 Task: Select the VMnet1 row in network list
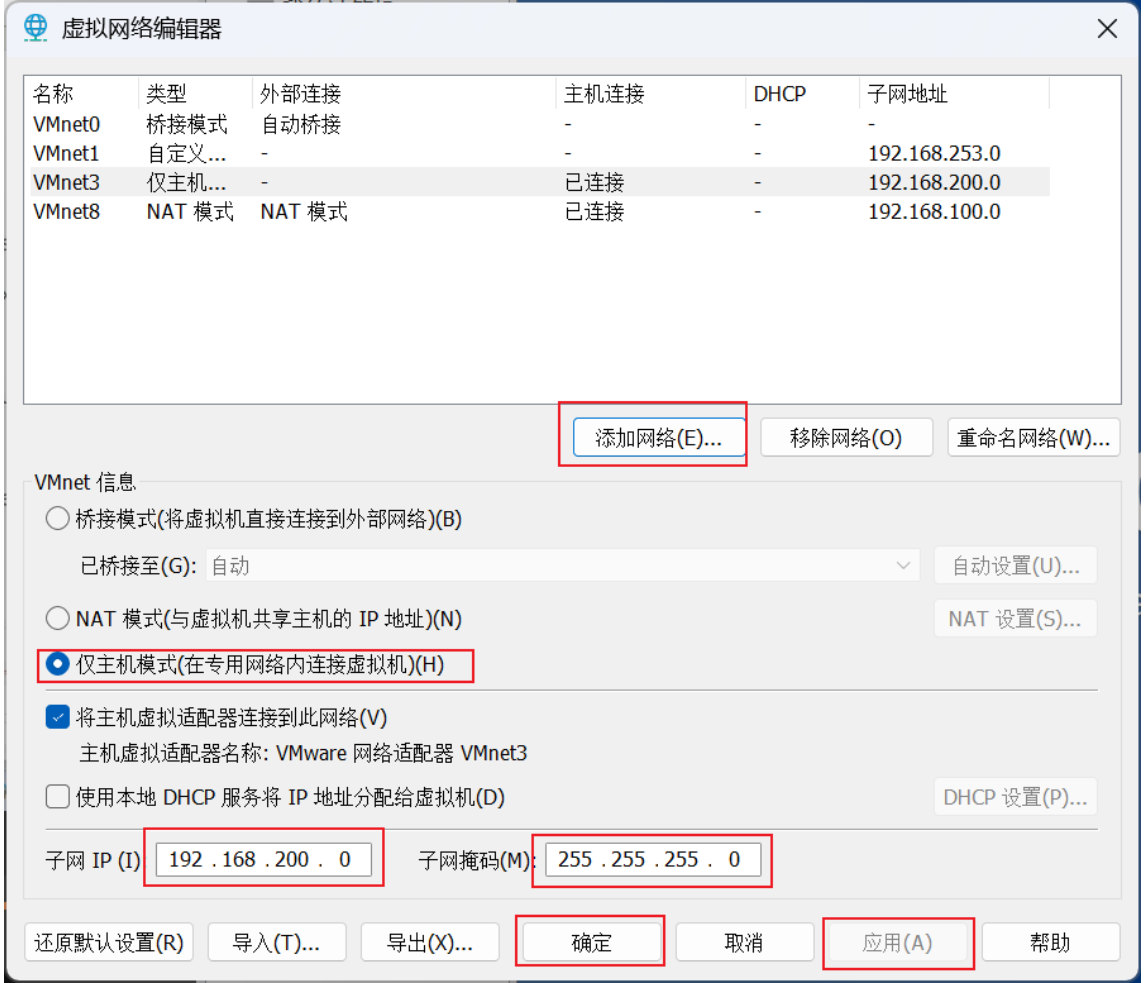[x=541, y=153]
